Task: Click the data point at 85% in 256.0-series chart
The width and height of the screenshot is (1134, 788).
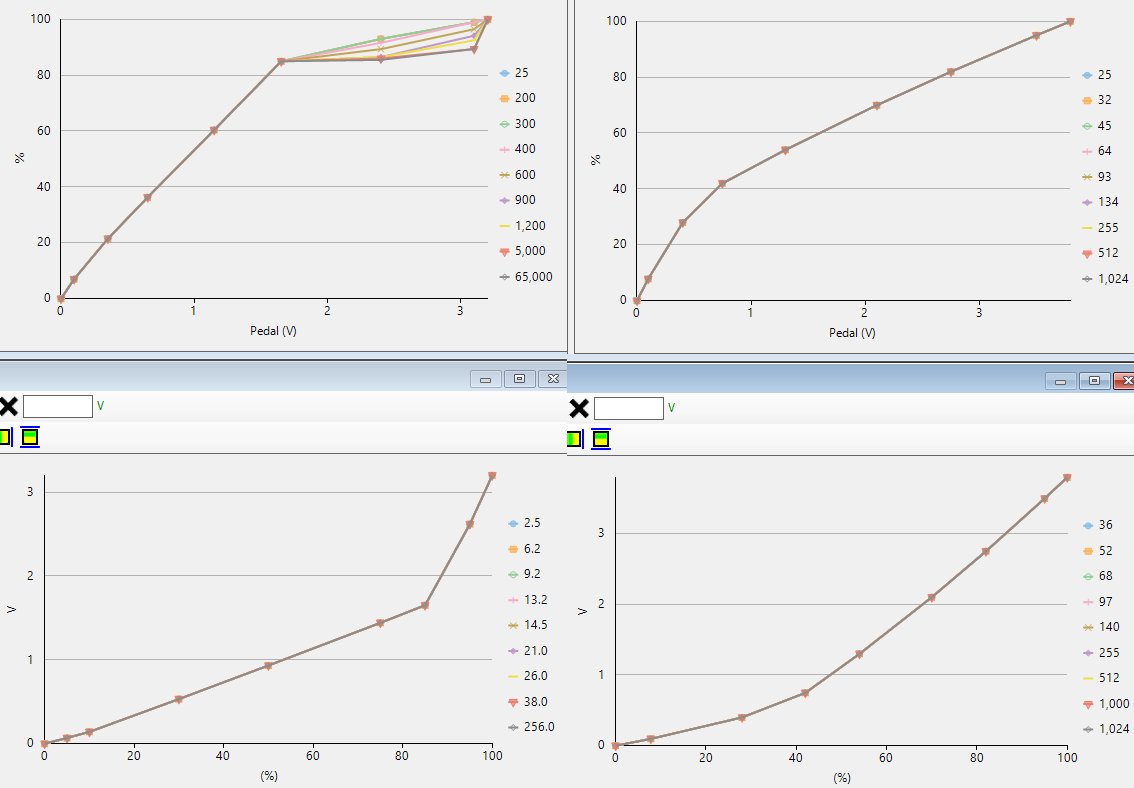Action: click(425, 606)
